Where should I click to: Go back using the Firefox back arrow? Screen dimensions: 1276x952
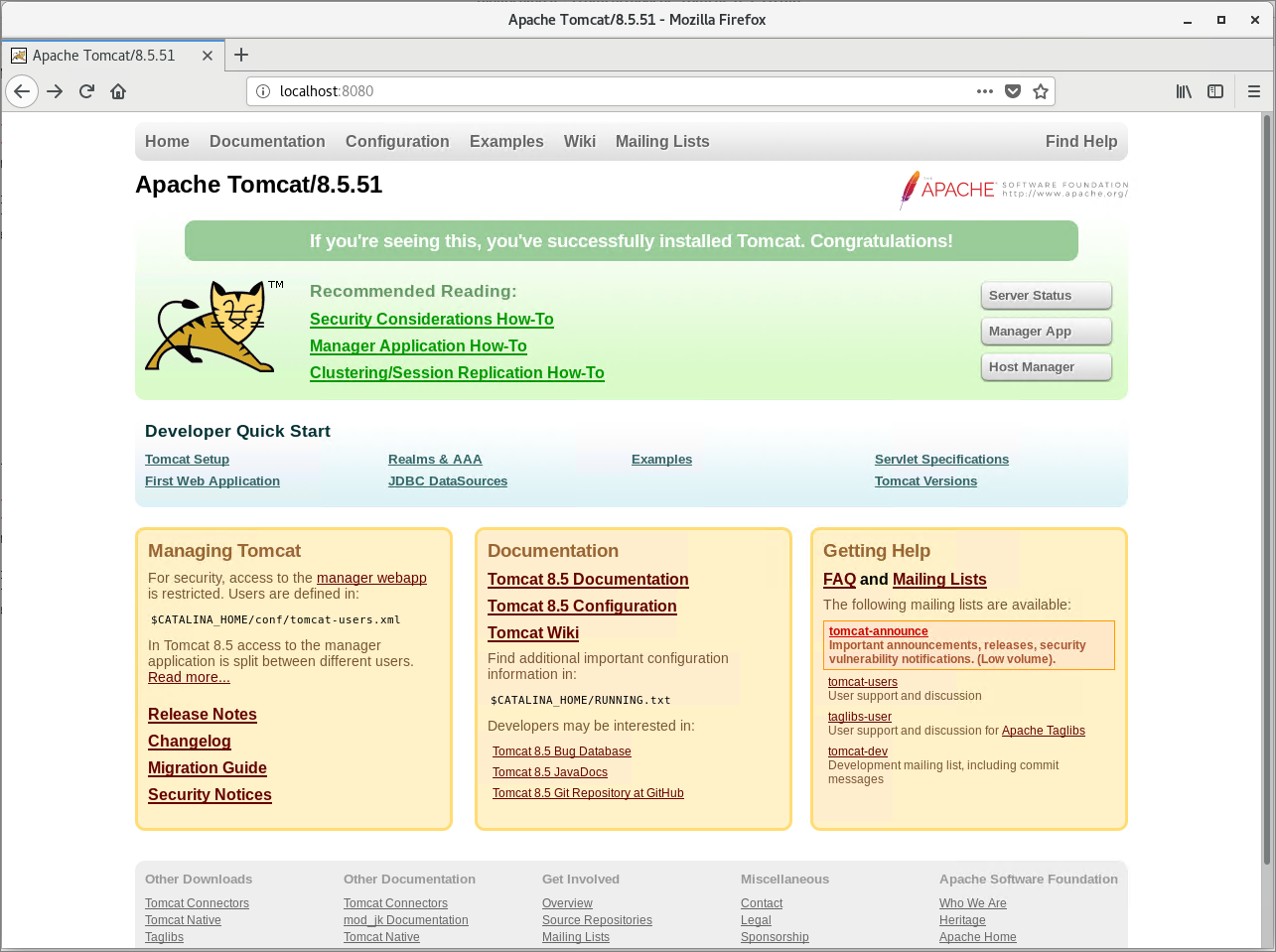point(22,91)
